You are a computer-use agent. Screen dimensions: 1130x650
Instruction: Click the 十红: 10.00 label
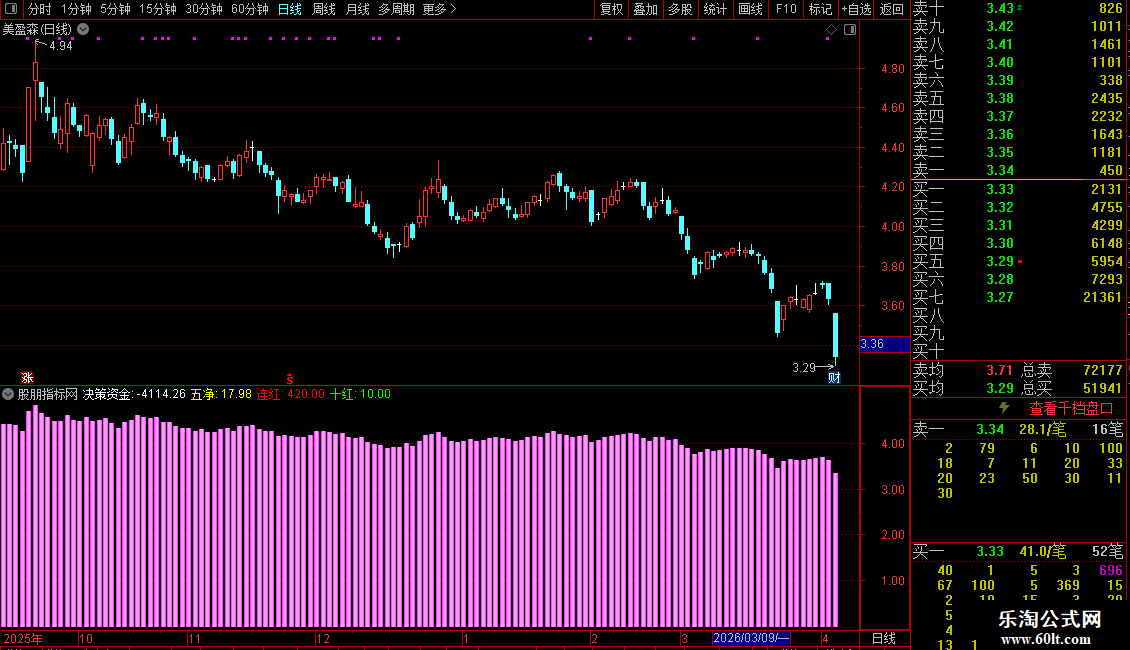360,394
